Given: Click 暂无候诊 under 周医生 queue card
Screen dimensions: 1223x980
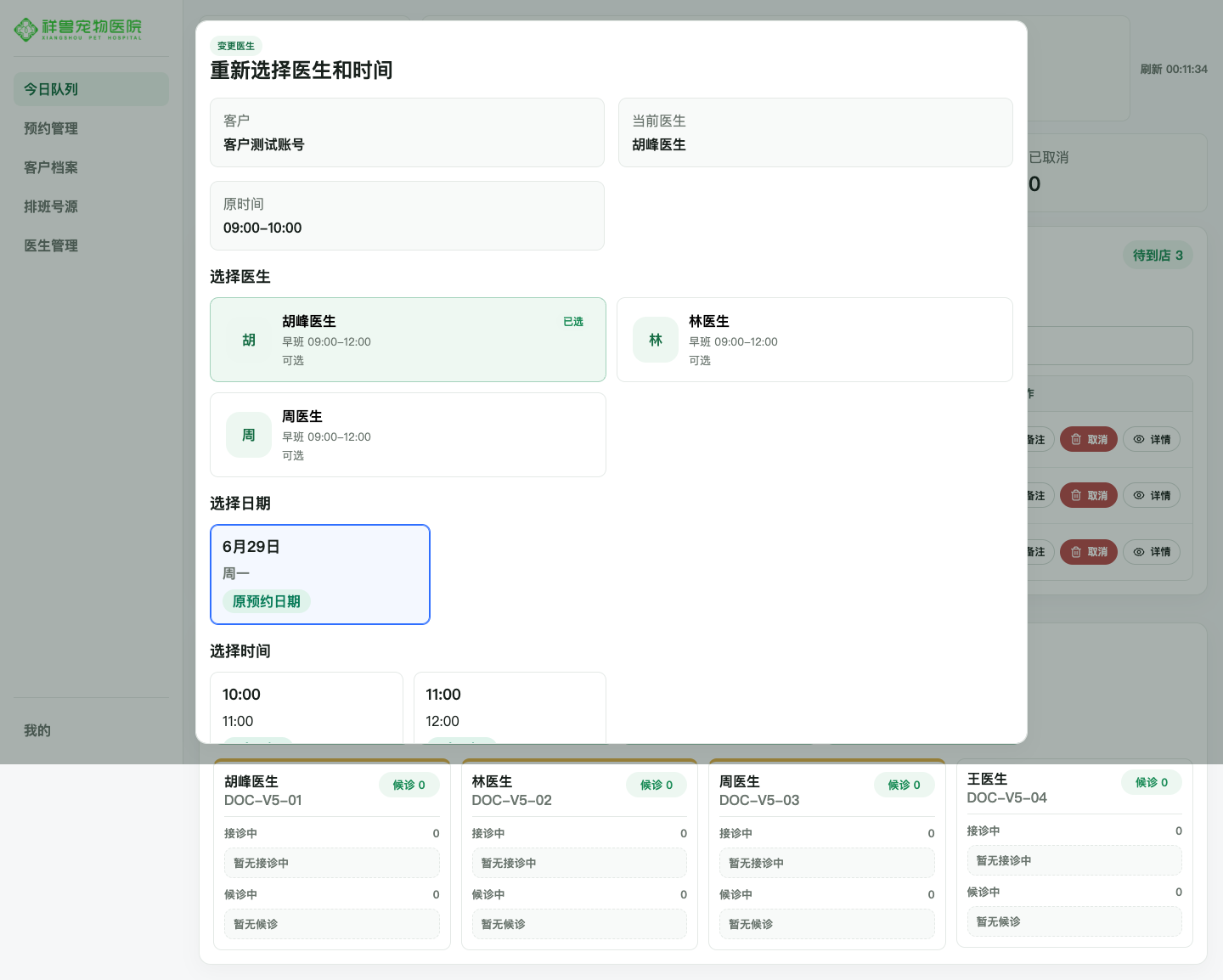Looking at the screenshot, I should (x=827, y=924).
